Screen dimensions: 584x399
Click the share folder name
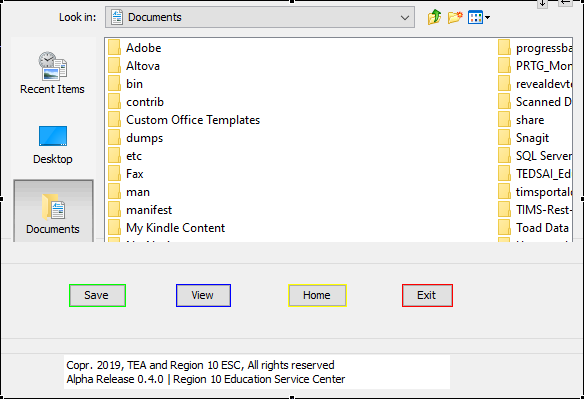pyautogui.click(x=530, y=120)
